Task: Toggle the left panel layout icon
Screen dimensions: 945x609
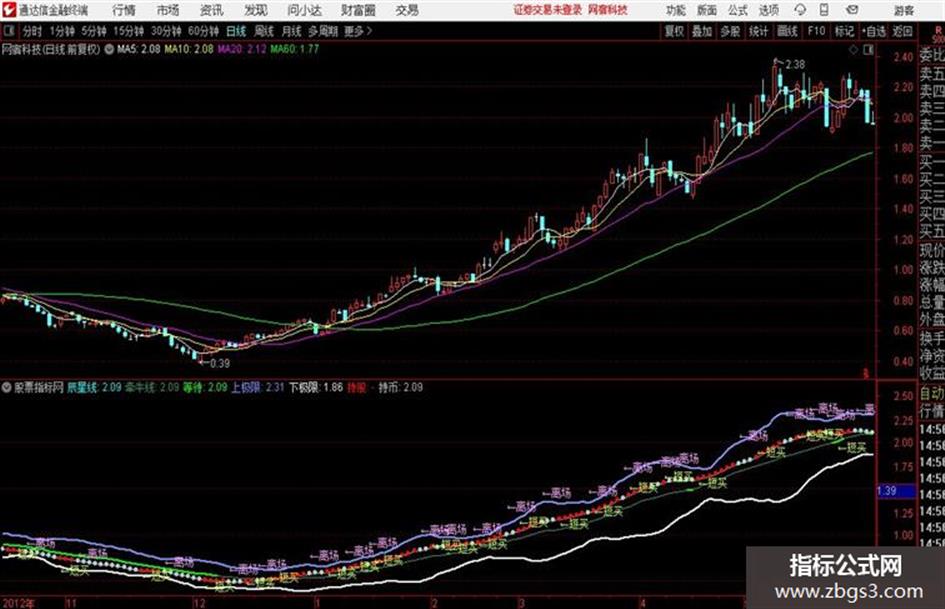Action: pos(8,31)
